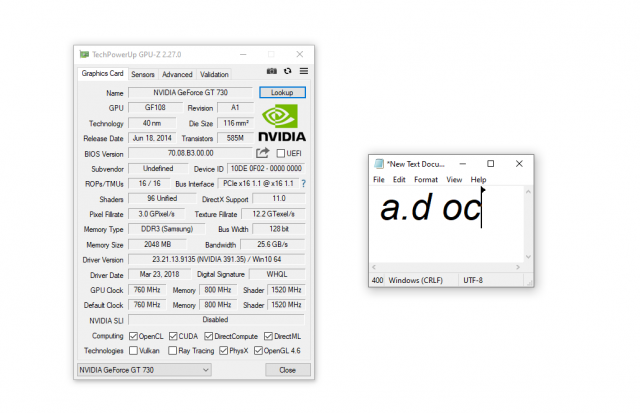Click the BIOS export share icon

262,153
